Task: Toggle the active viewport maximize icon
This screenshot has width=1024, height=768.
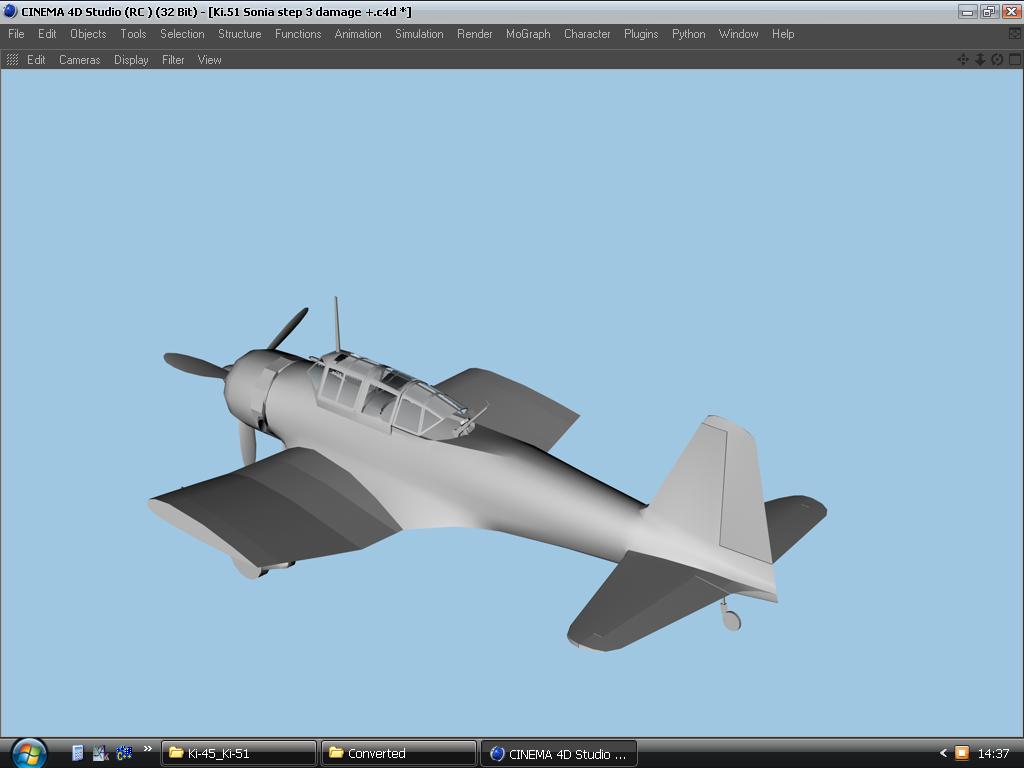Action: click(1014, 60)
